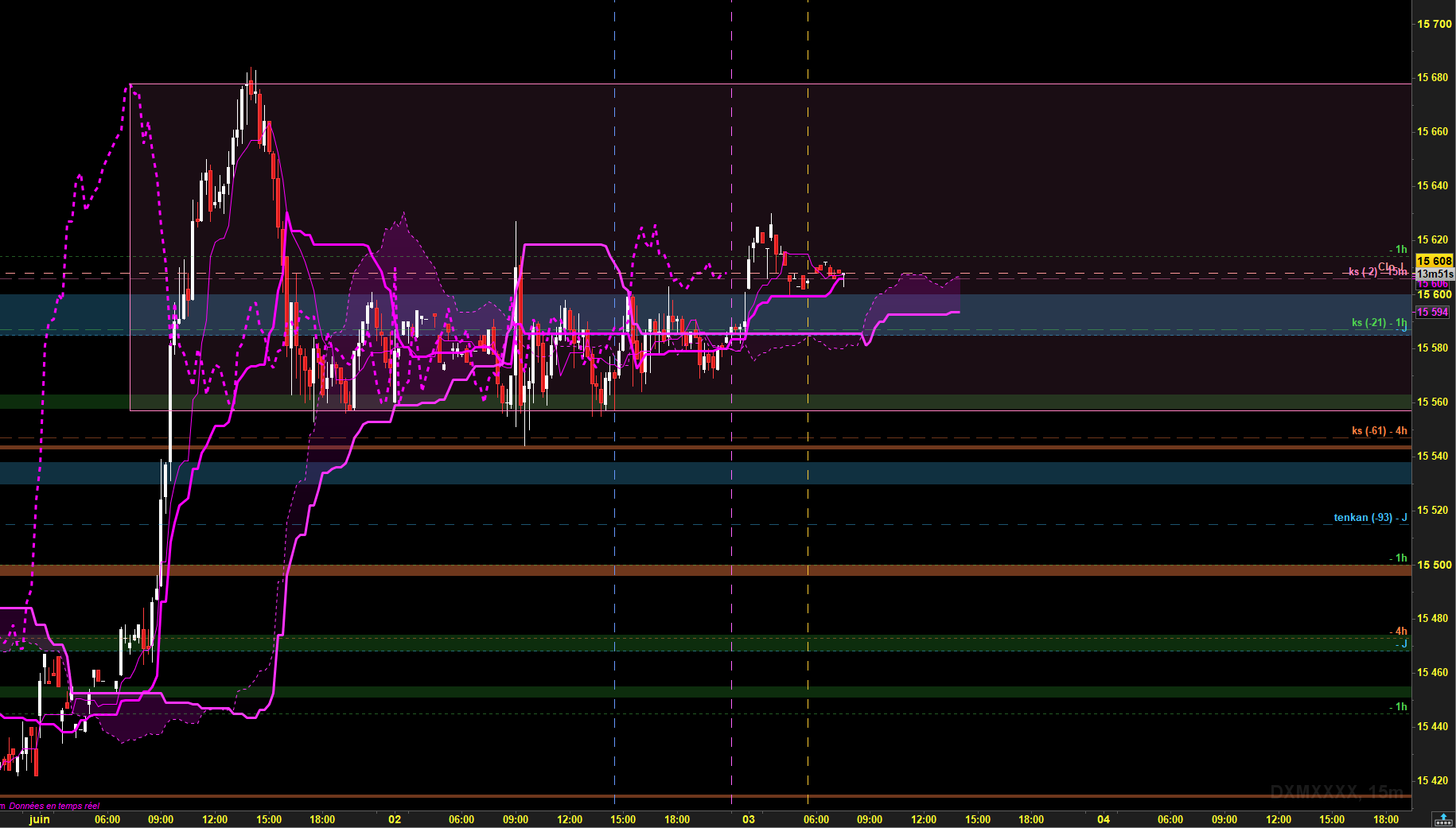
Task: Show the toolbar with blue arrow icon
Action: tap(1443, 818)
